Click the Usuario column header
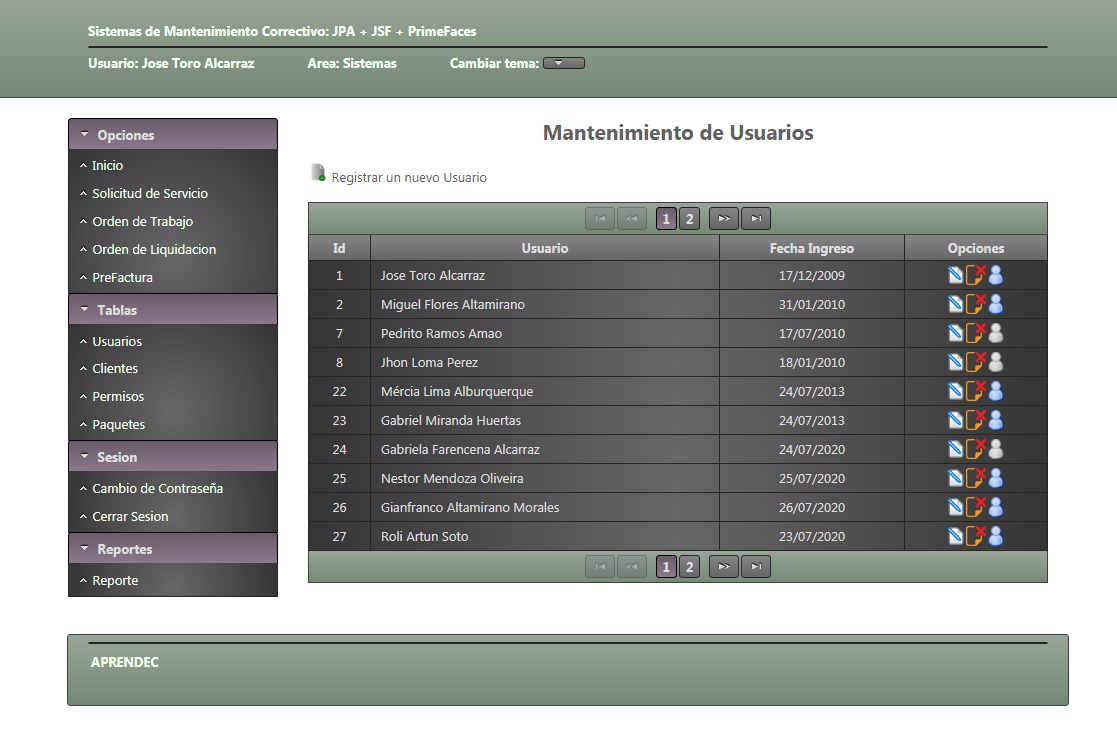Screen dimensions: 1117x732 point(545,248)
